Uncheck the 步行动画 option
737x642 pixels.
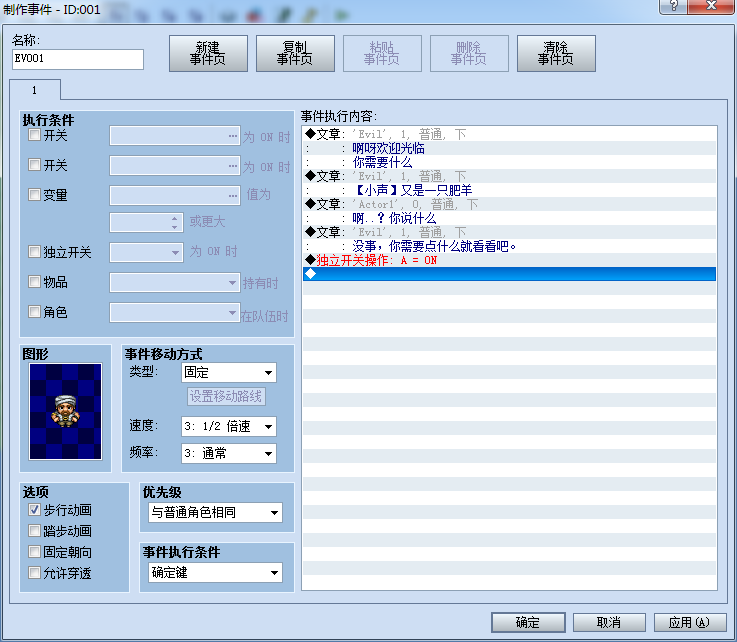pos(34,510)
